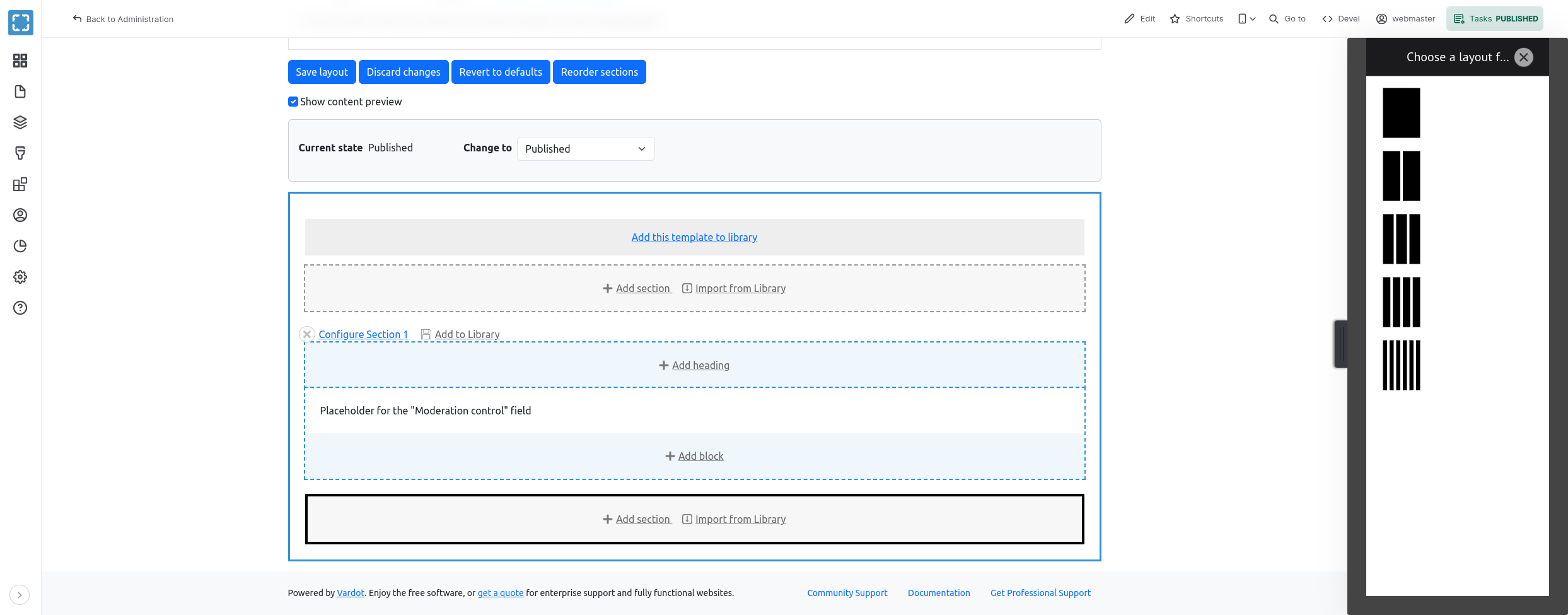Image resolution: width=1568 pixels, height=615 pixels.
Task: Click Revert to defaults
Action: (501, 72)
